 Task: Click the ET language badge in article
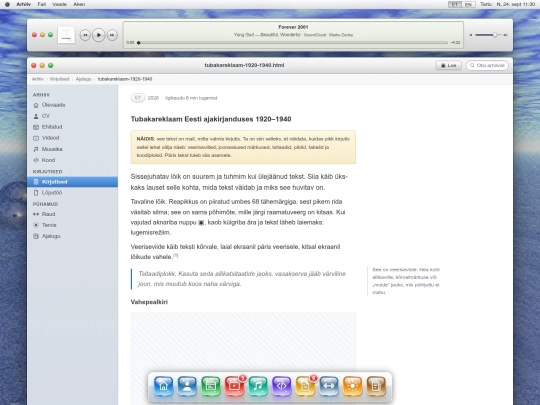tap(138, 98)
